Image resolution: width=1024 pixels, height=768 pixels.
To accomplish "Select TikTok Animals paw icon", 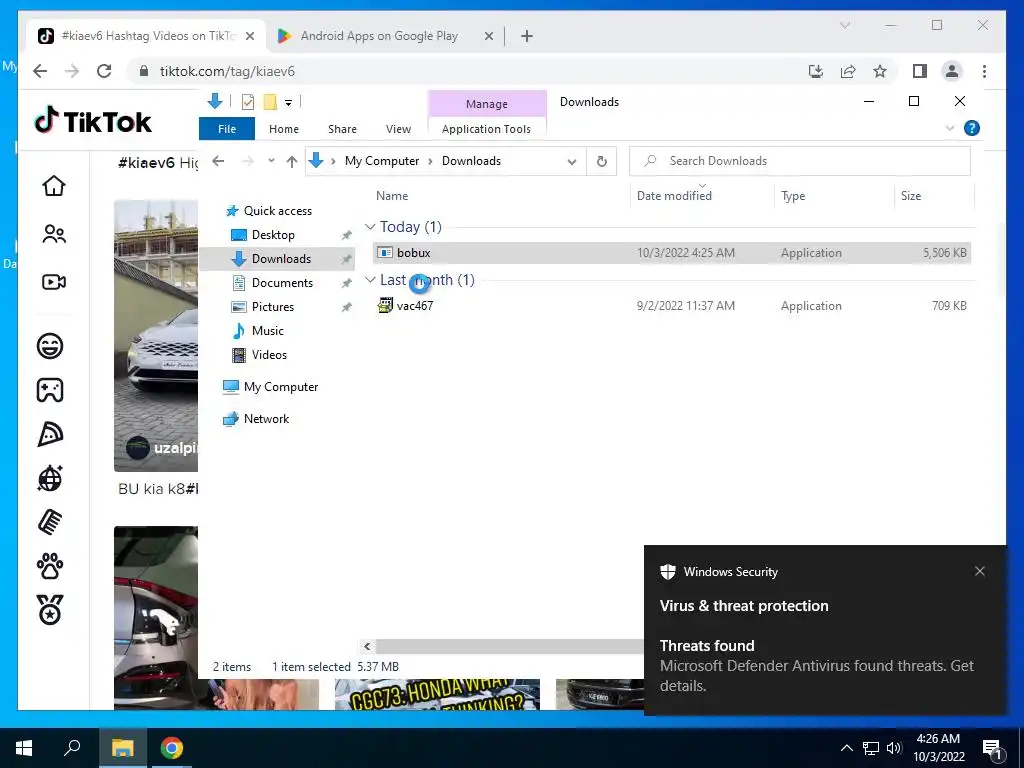I will point(50,566).
